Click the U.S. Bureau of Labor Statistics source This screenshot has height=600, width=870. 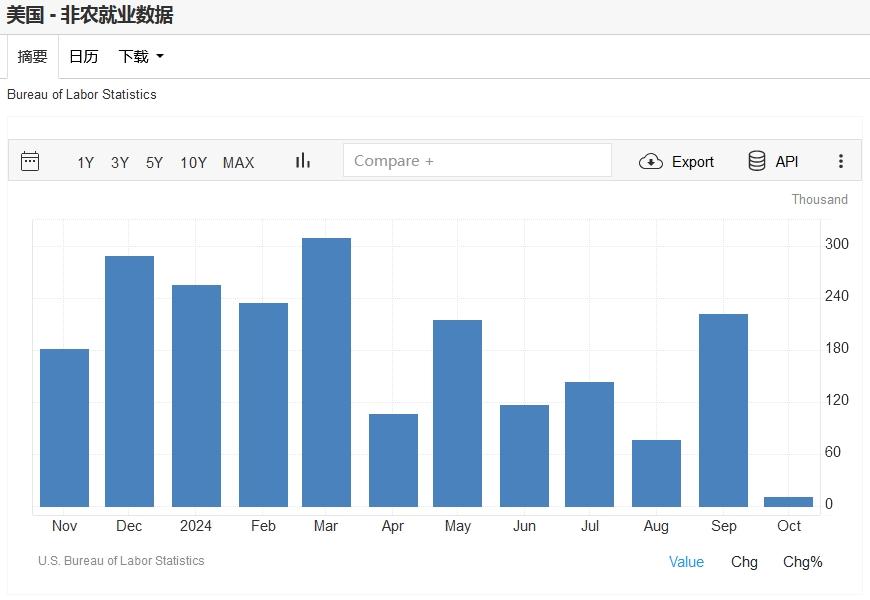pyautogui.click(x=121, y=561)
